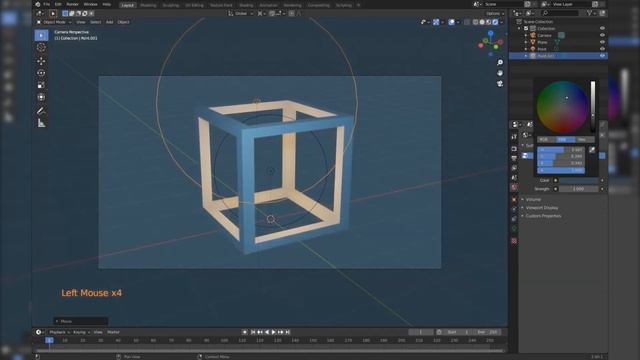Screen dimensions: 640x360
Task: Expand the Volume panel
Action: [533, 200]
